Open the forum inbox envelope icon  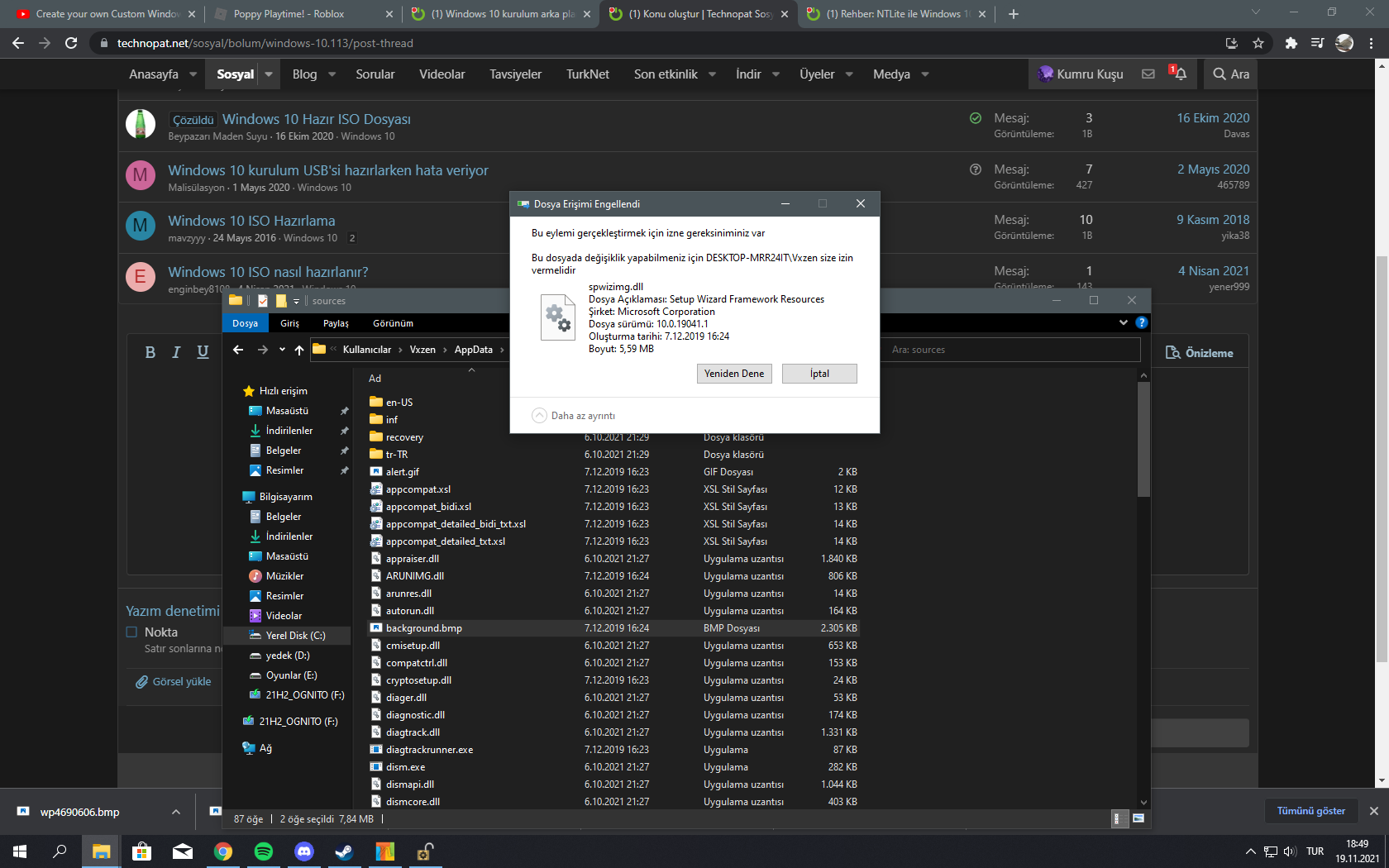pos(1148,74)
